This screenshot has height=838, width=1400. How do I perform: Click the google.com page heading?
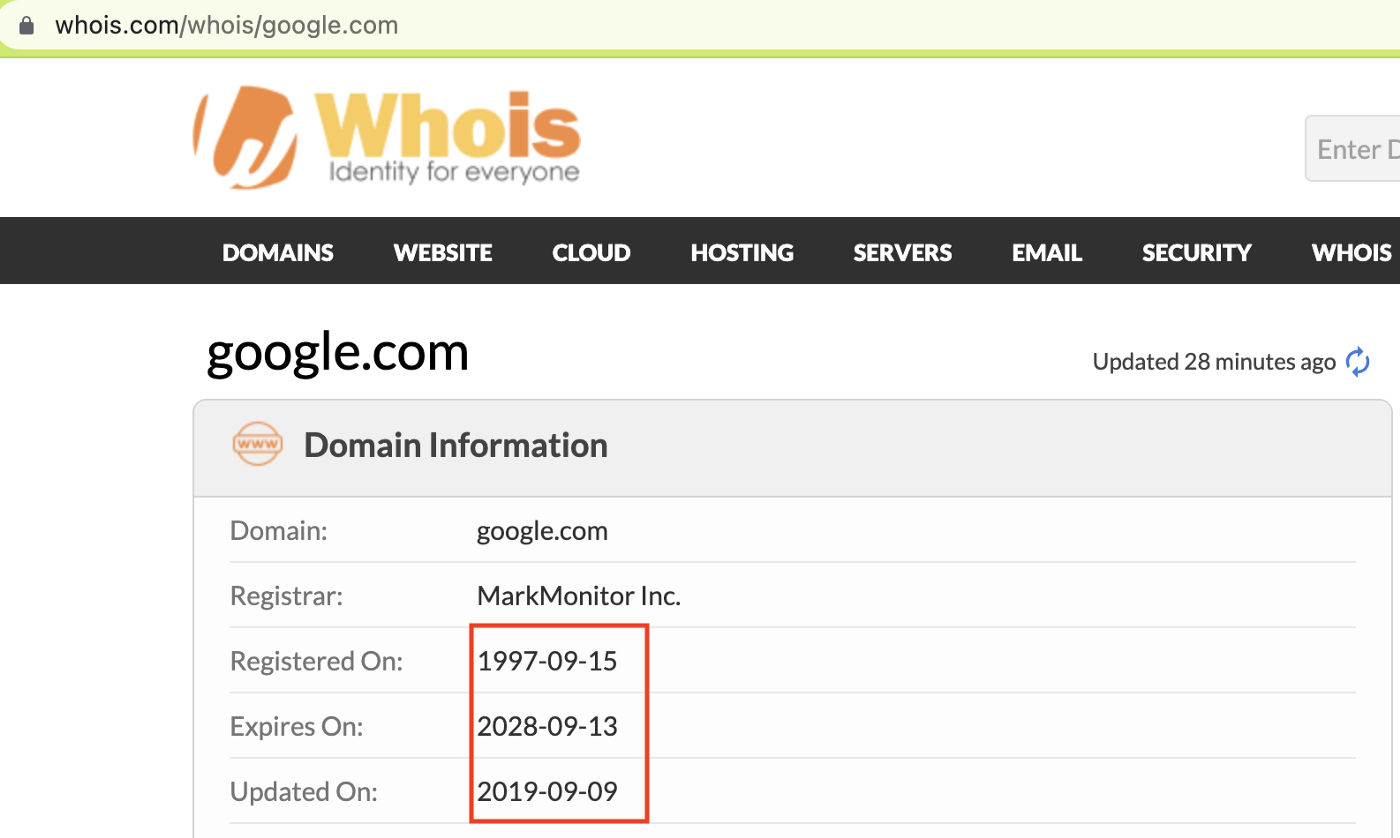click(x=337, y=351)
